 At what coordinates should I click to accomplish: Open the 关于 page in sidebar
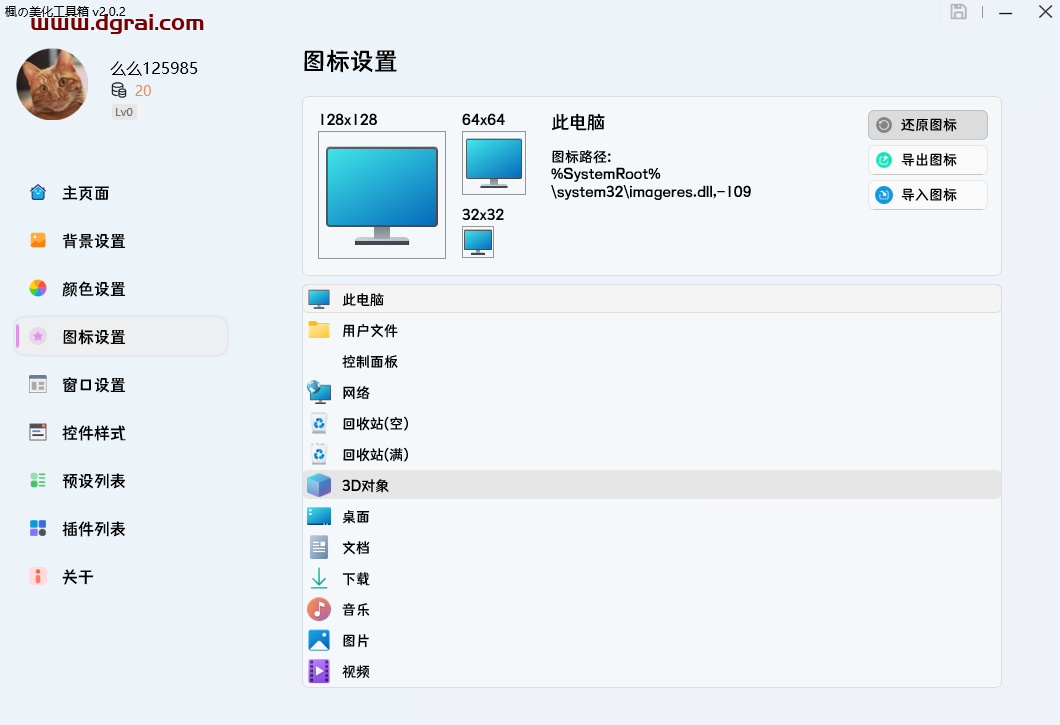tap(122, 578)
